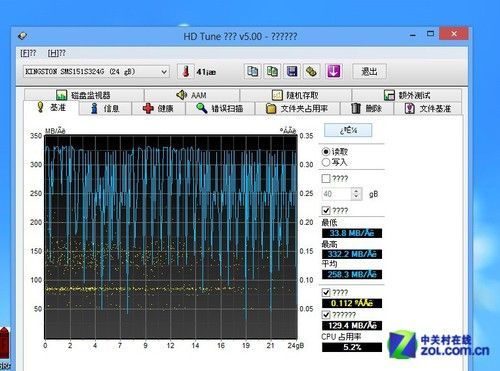Open the 错误扫描 tab

coord(220,109)
